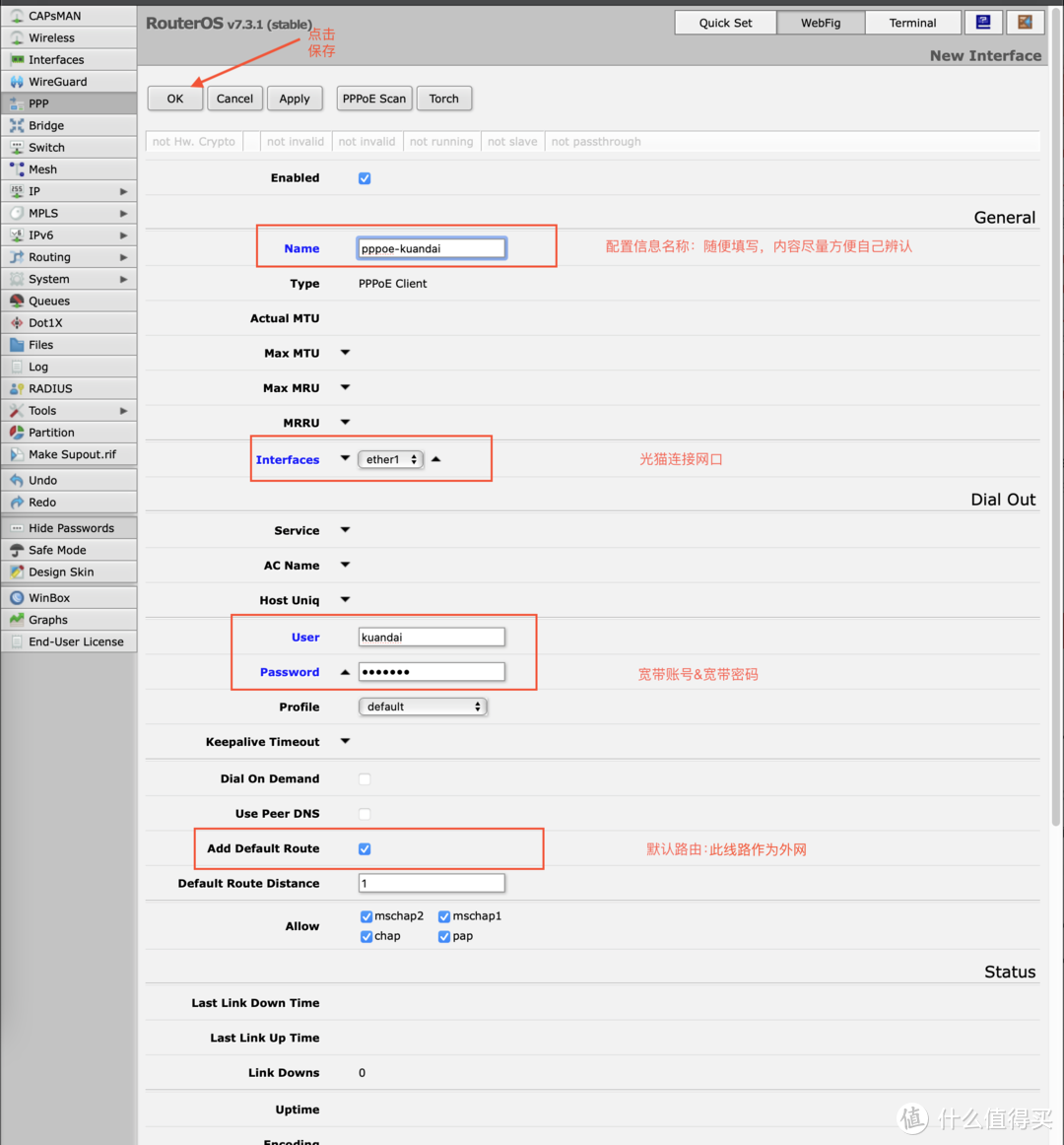Click the Default Route Distance field
This screenshot has height=1145, width=1064.
pos(432,884)
